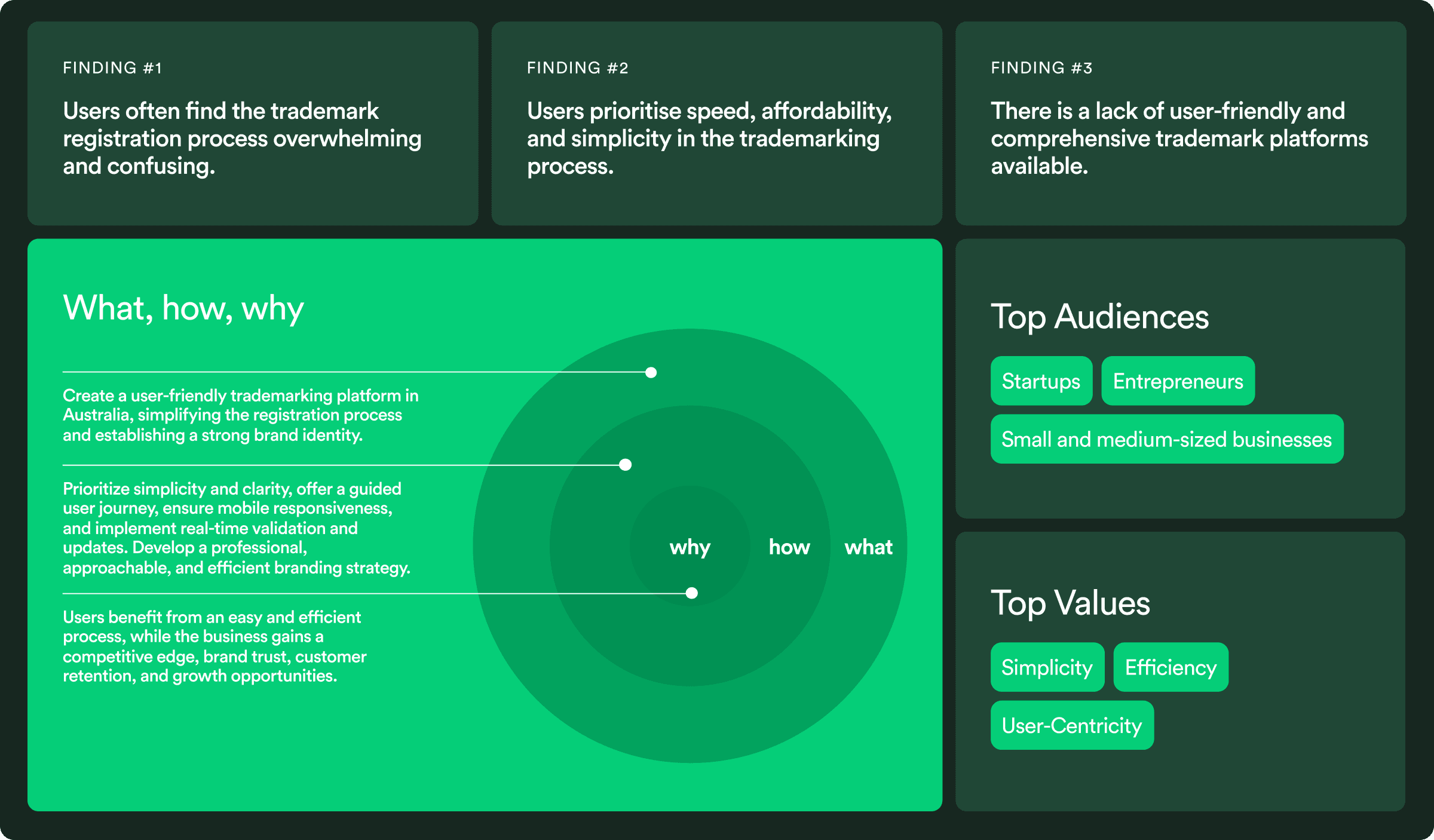Click the Top Values heading
Image resolution: width=1434 pixels, height=840 pixels.
[1070, 603]
